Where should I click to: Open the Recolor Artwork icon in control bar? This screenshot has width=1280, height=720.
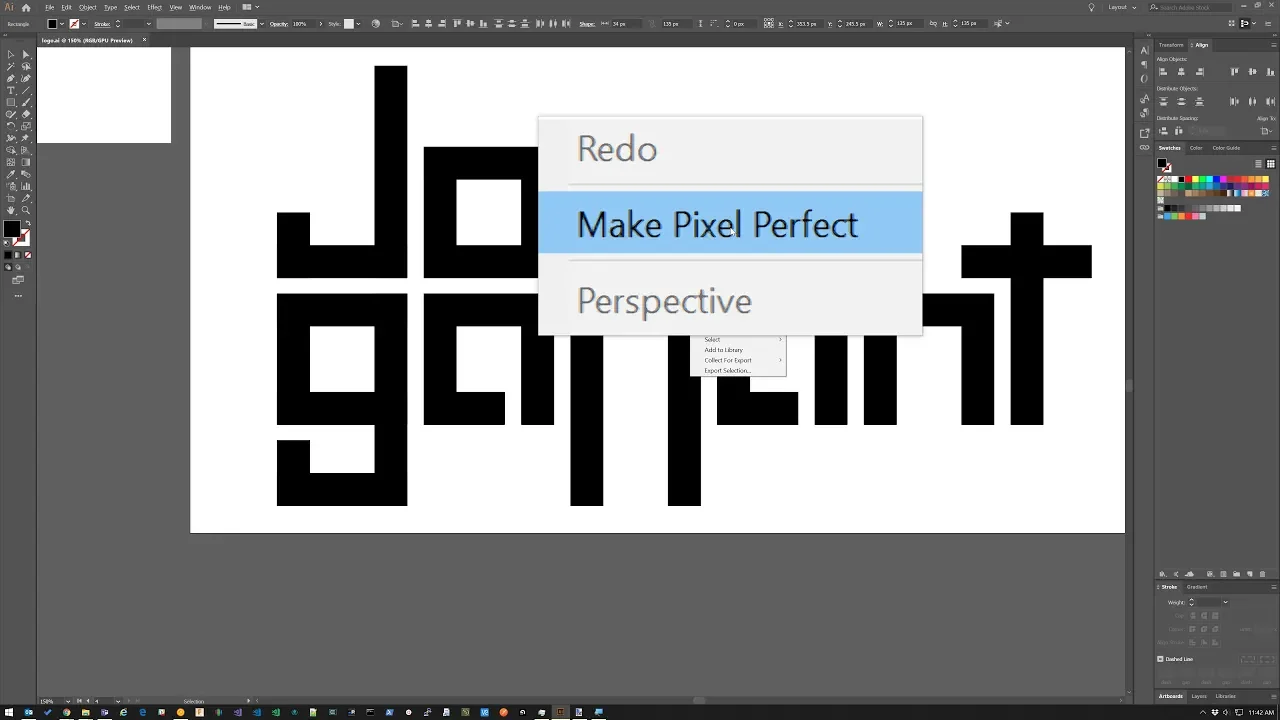376,23
